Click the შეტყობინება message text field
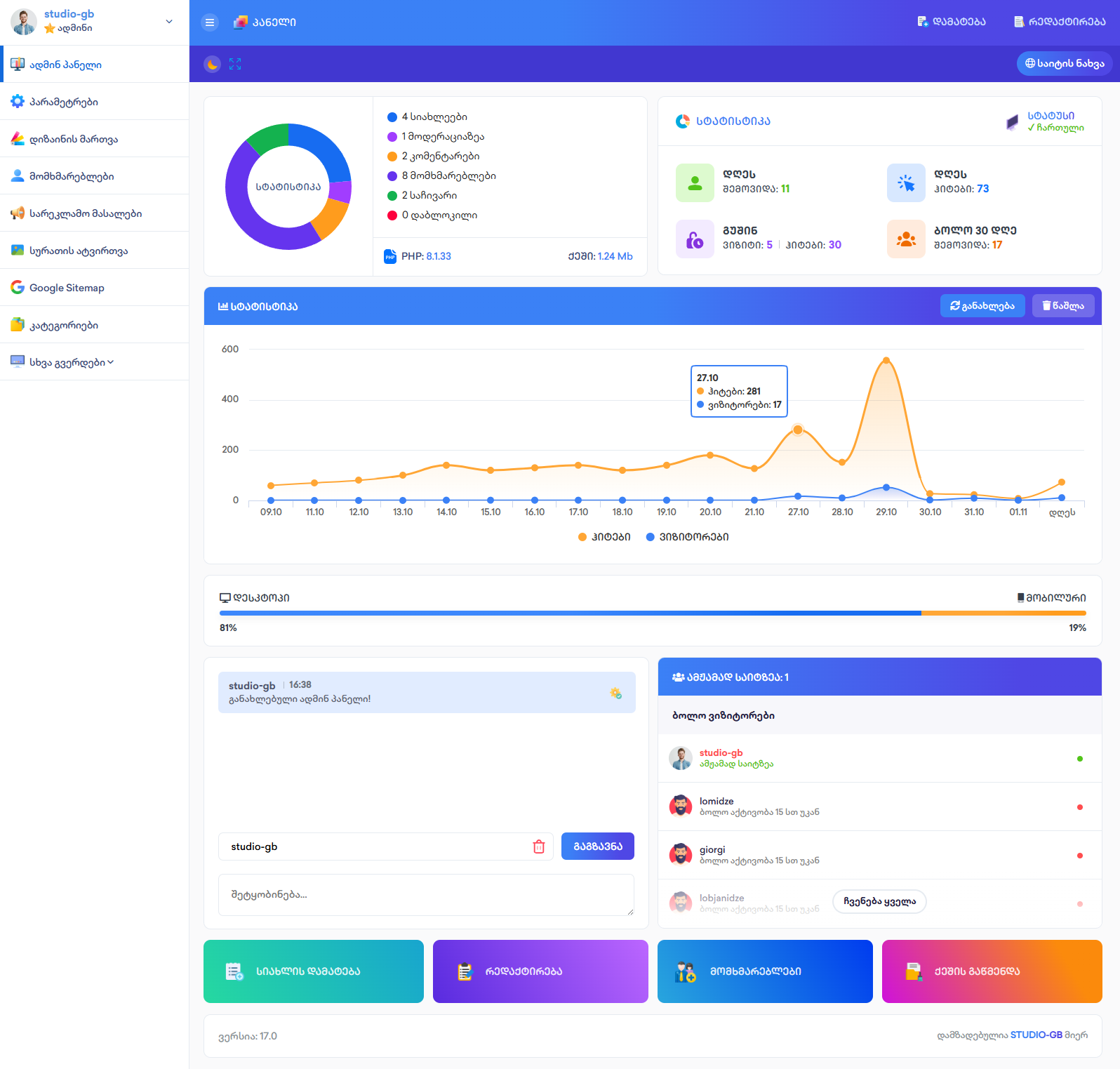This screenshot has height=1069, width=1120. [425, 894]
